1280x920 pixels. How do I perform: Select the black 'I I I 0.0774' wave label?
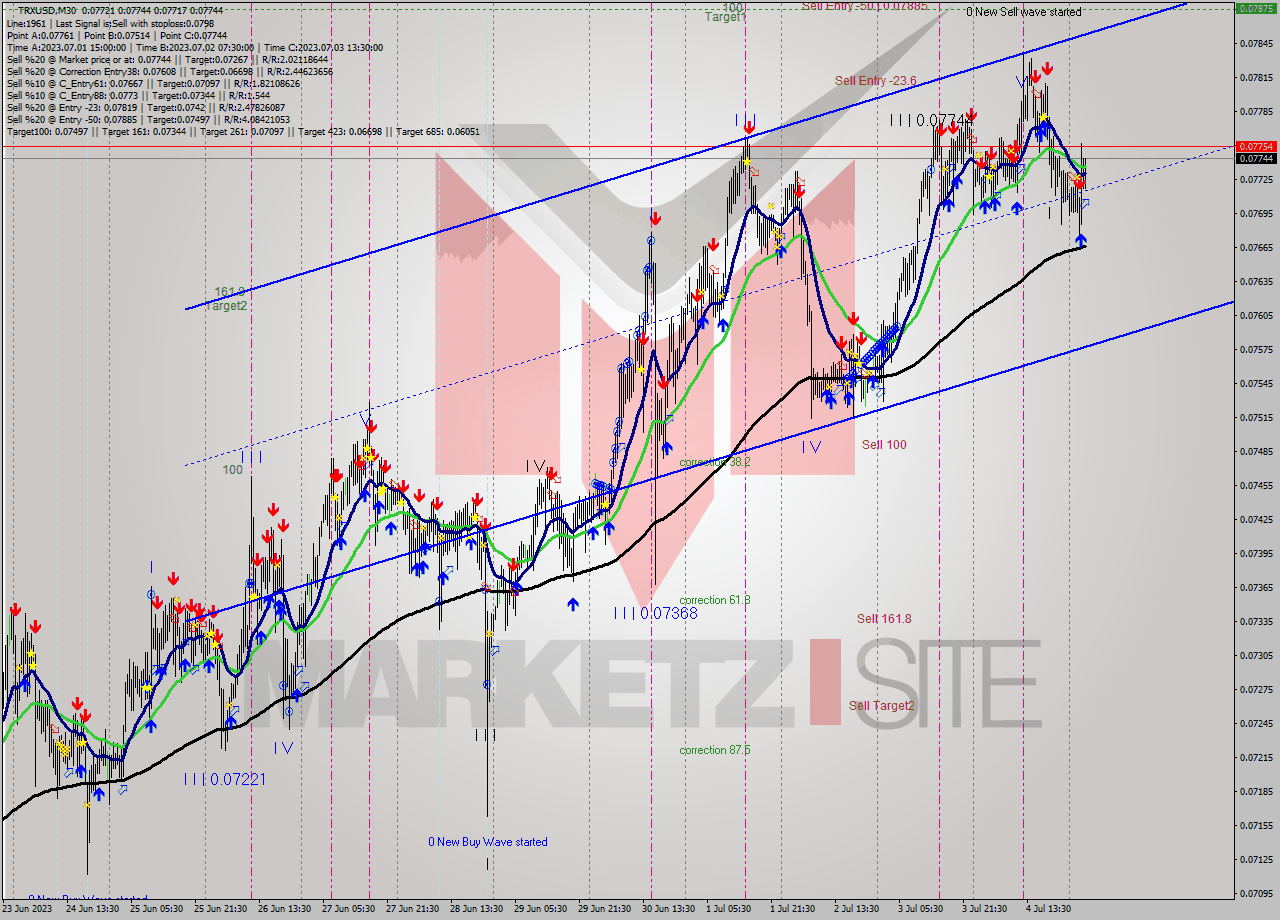pyautogui.click(x=930, y=121)
